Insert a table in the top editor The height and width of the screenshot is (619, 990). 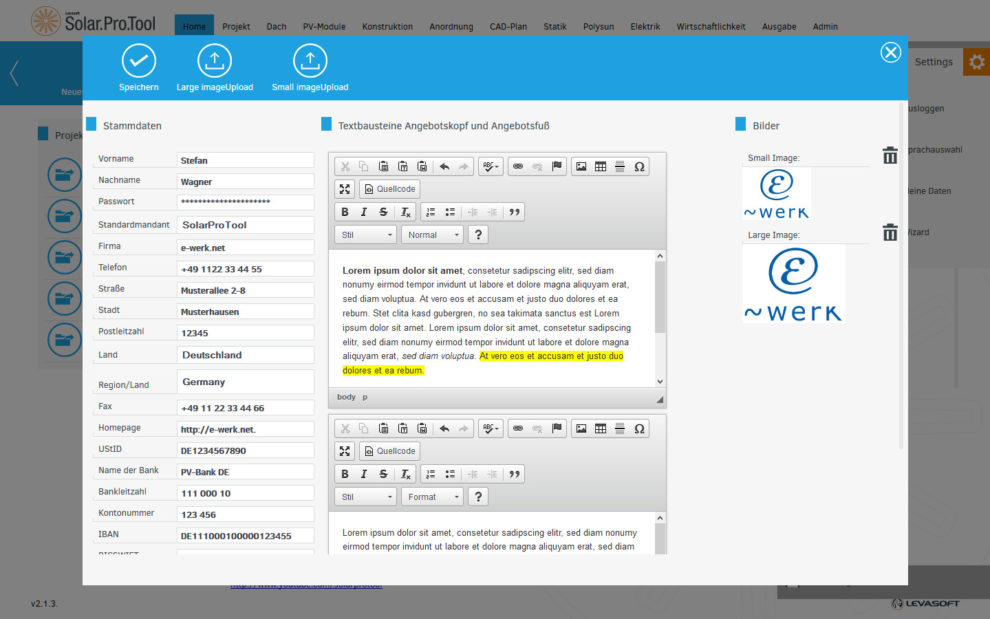600,166
